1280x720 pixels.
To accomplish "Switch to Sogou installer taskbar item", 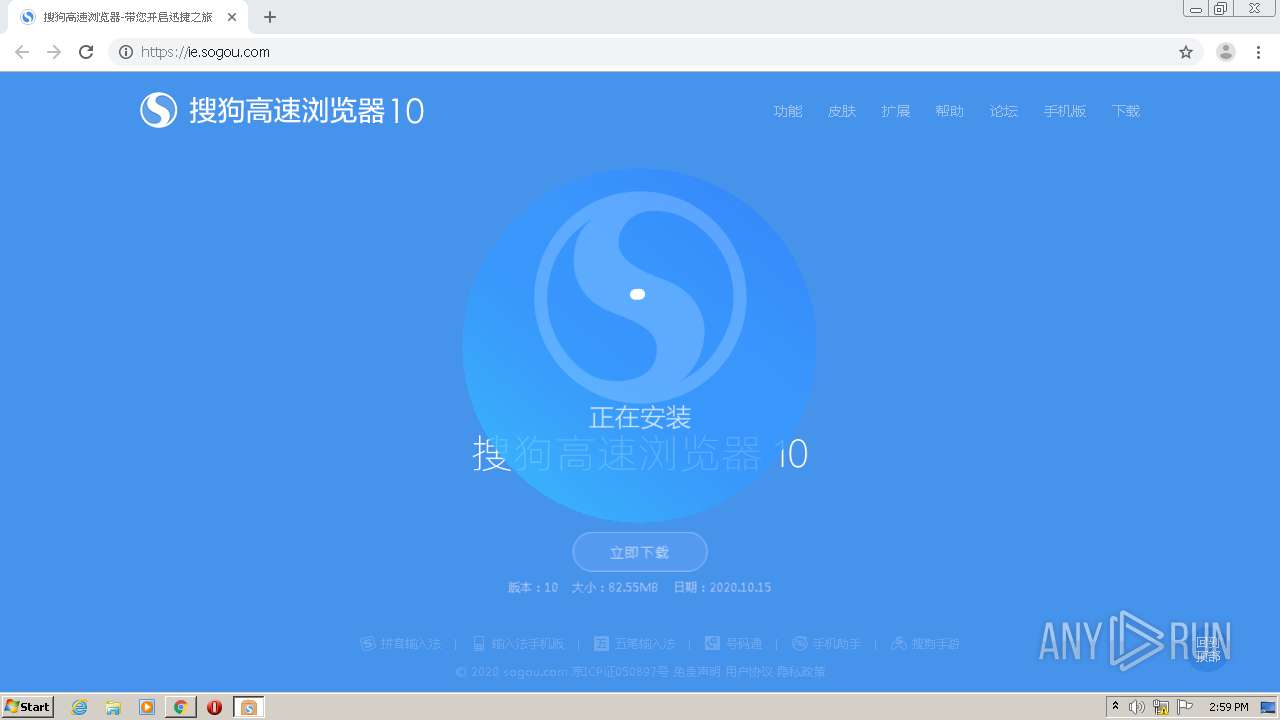I will click(249, 707).
